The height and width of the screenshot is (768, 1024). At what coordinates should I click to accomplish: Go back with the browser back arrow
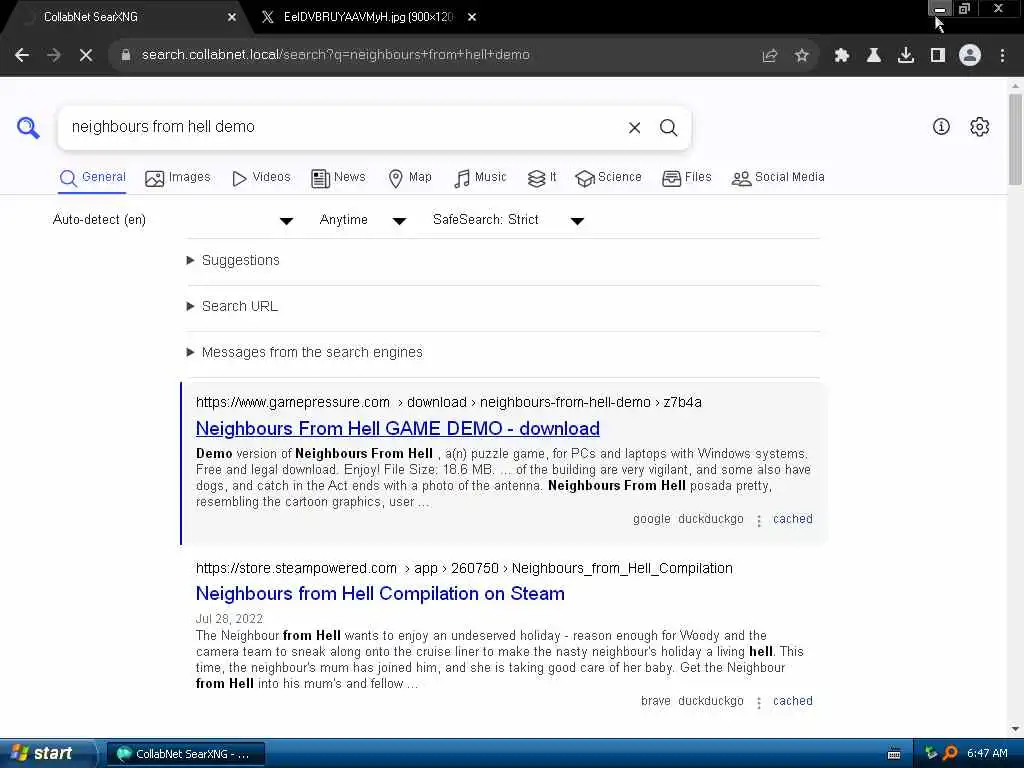pos(22,55)
